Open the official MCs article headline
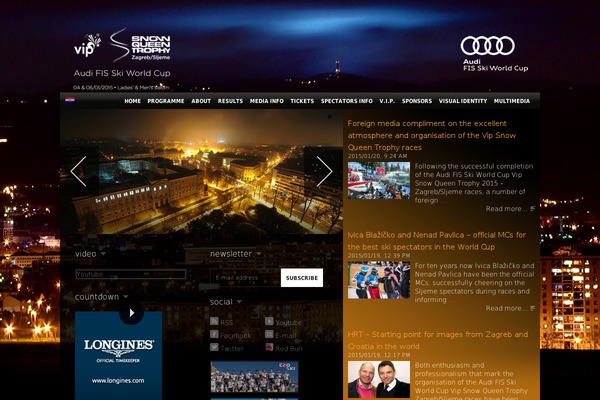Screen dimensions: 600x400 pyautogui.click(x=437, y=241)
